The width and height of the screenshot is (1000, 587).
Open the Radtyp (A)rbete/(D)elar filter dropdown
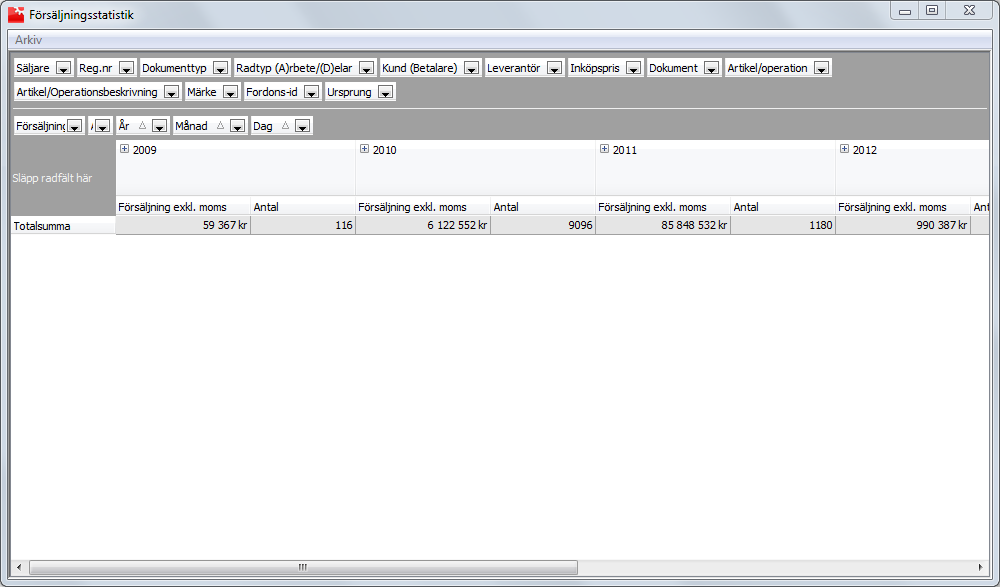pos(366,68)
